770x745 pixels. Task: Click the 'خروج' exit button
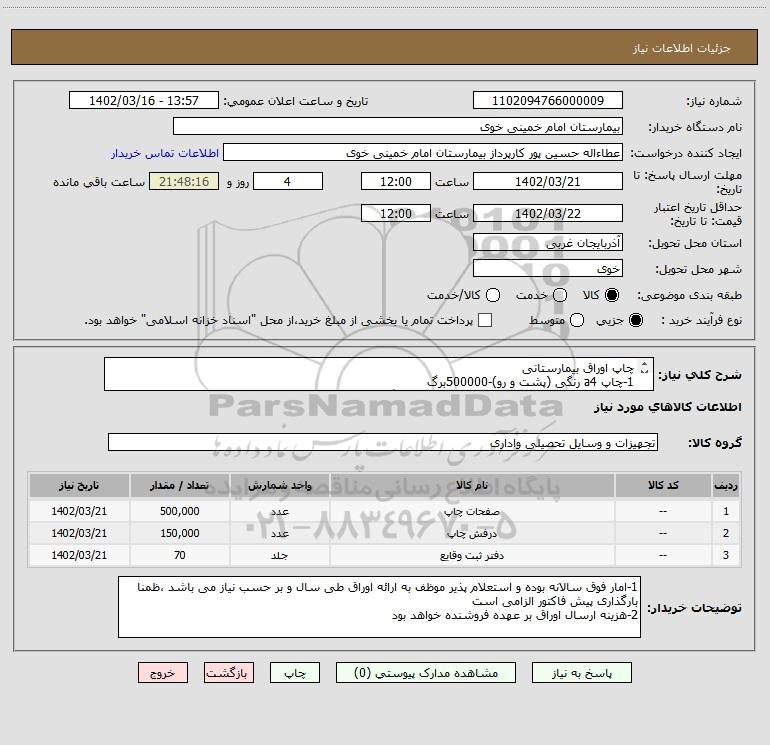[163, 673]
